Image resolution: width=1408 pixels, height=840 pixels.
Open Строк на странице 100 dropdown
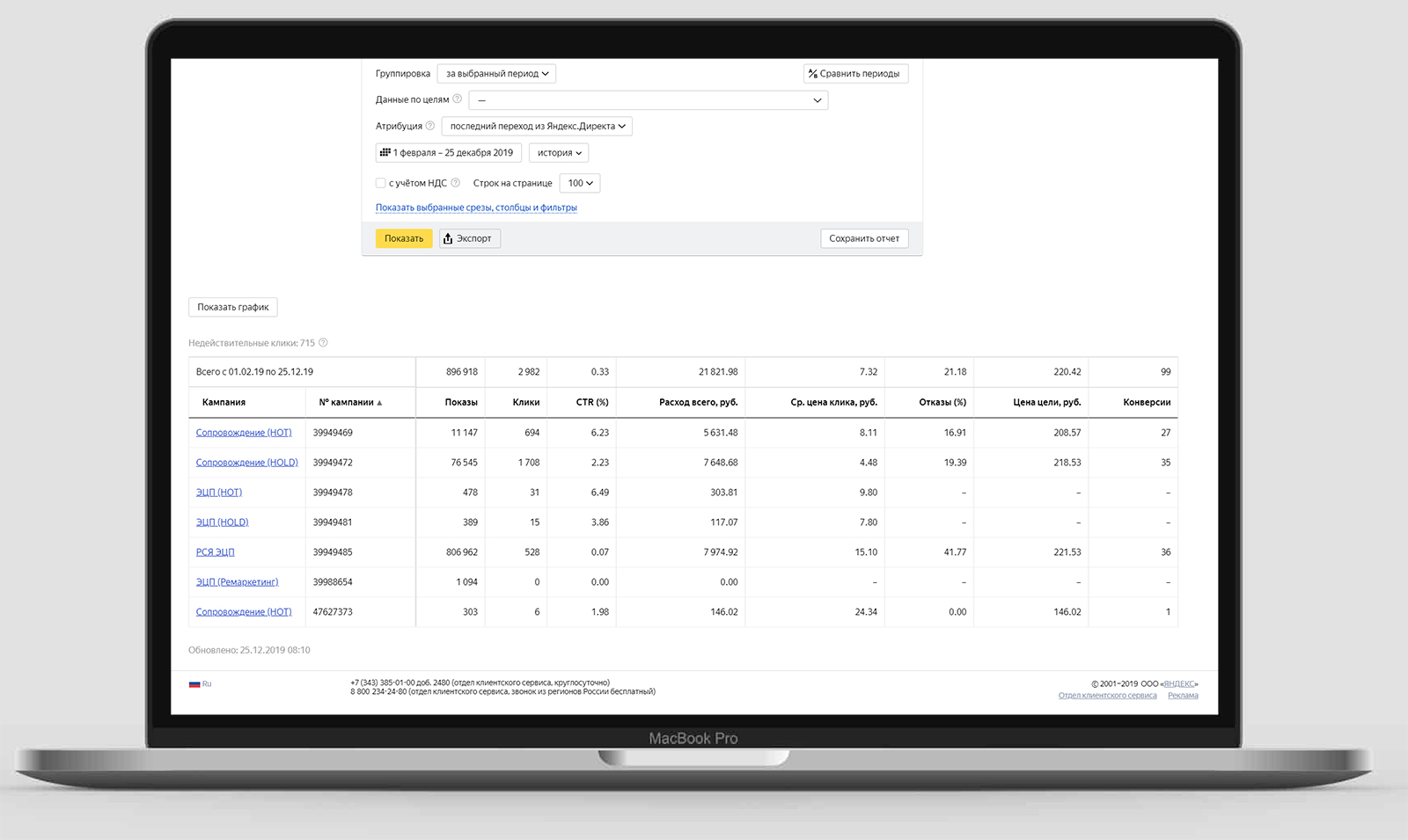[580, 183]
